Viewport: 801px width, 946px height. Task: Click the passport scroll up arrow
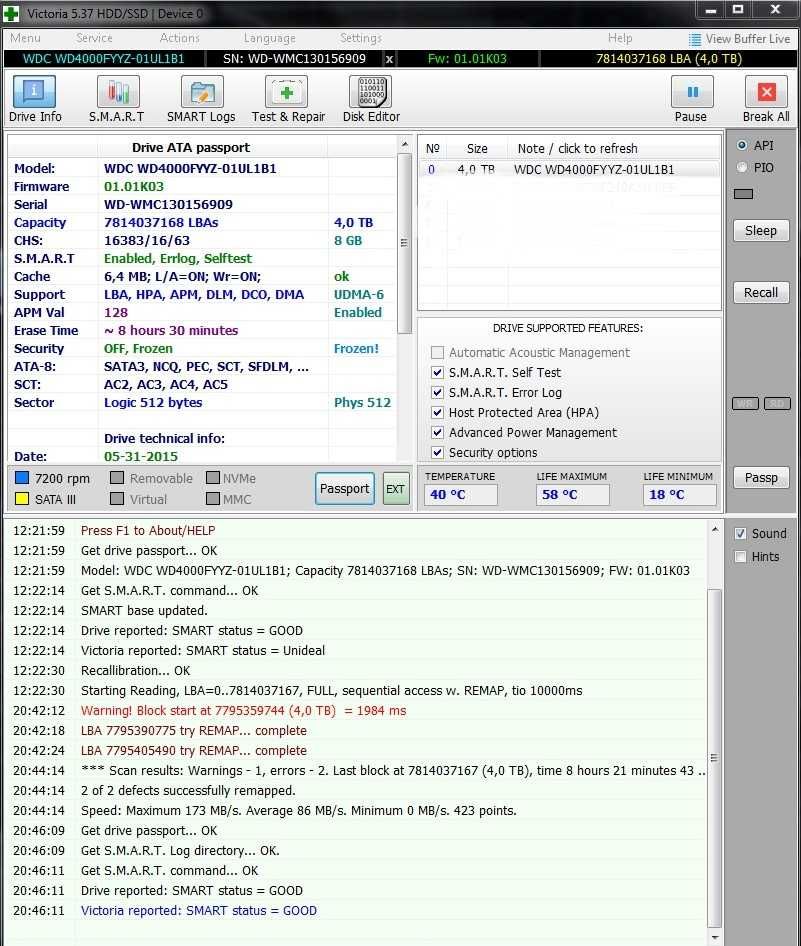point(404,144)
